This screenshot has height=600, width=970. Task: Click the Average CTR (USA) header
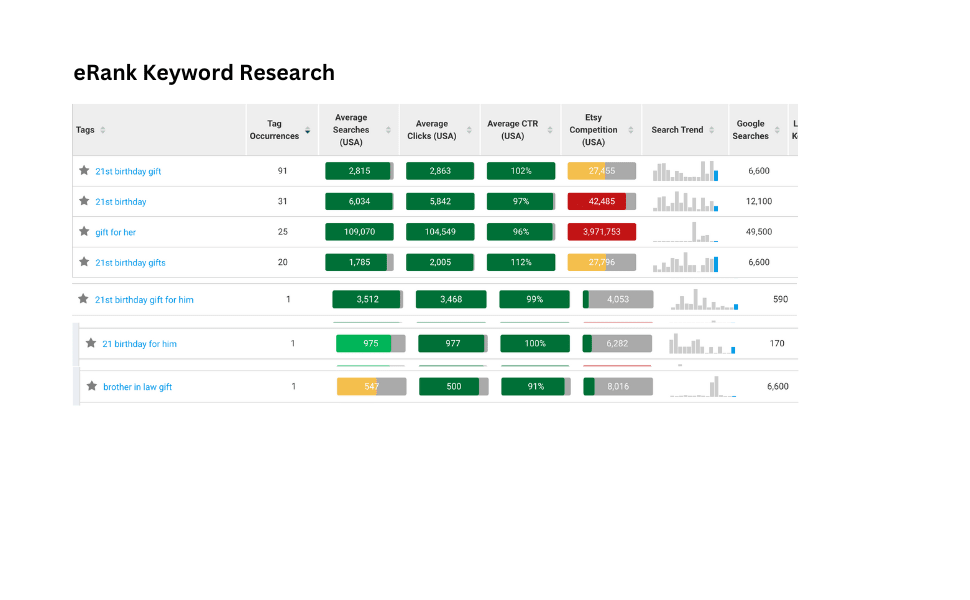(x=520, y=130)
